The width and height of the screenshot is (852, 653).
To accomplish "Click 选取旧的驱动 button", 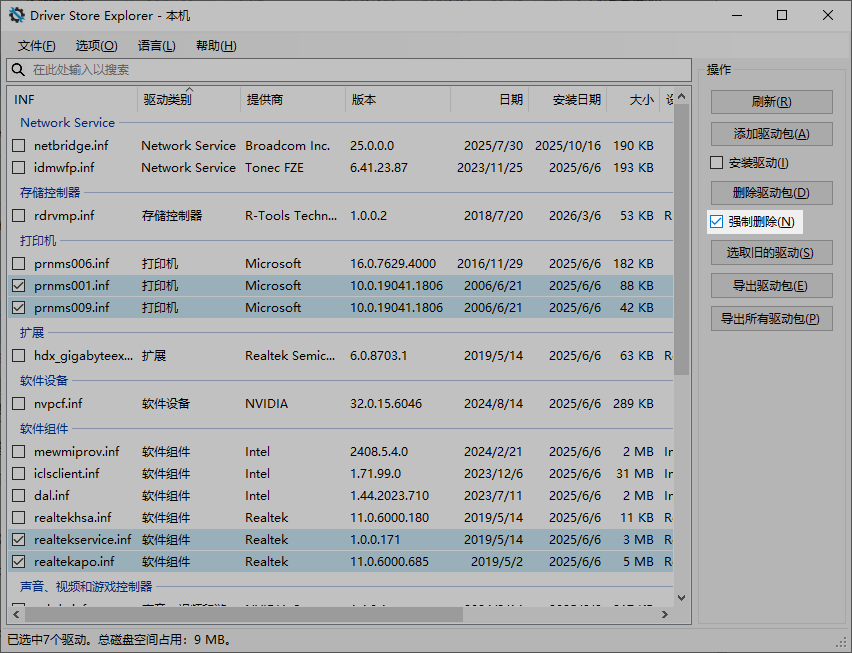I will click(771, 253).
